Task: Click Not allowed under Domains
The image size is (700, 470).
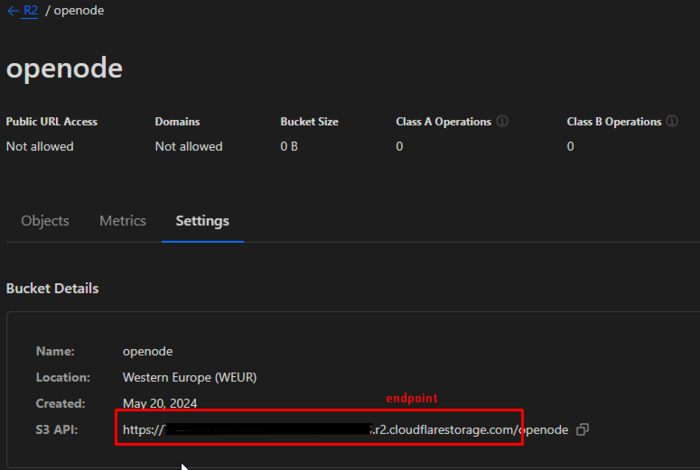Action: tap(188, 147)
